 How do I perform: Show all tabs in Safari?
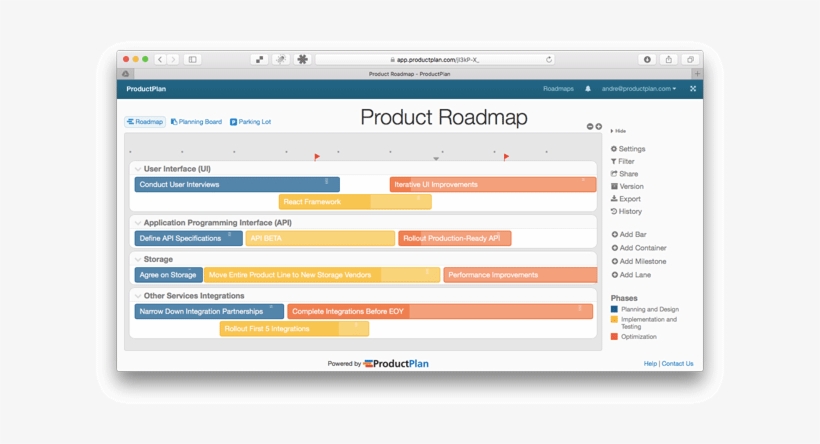pyautogui.click(x=690, y=60)
